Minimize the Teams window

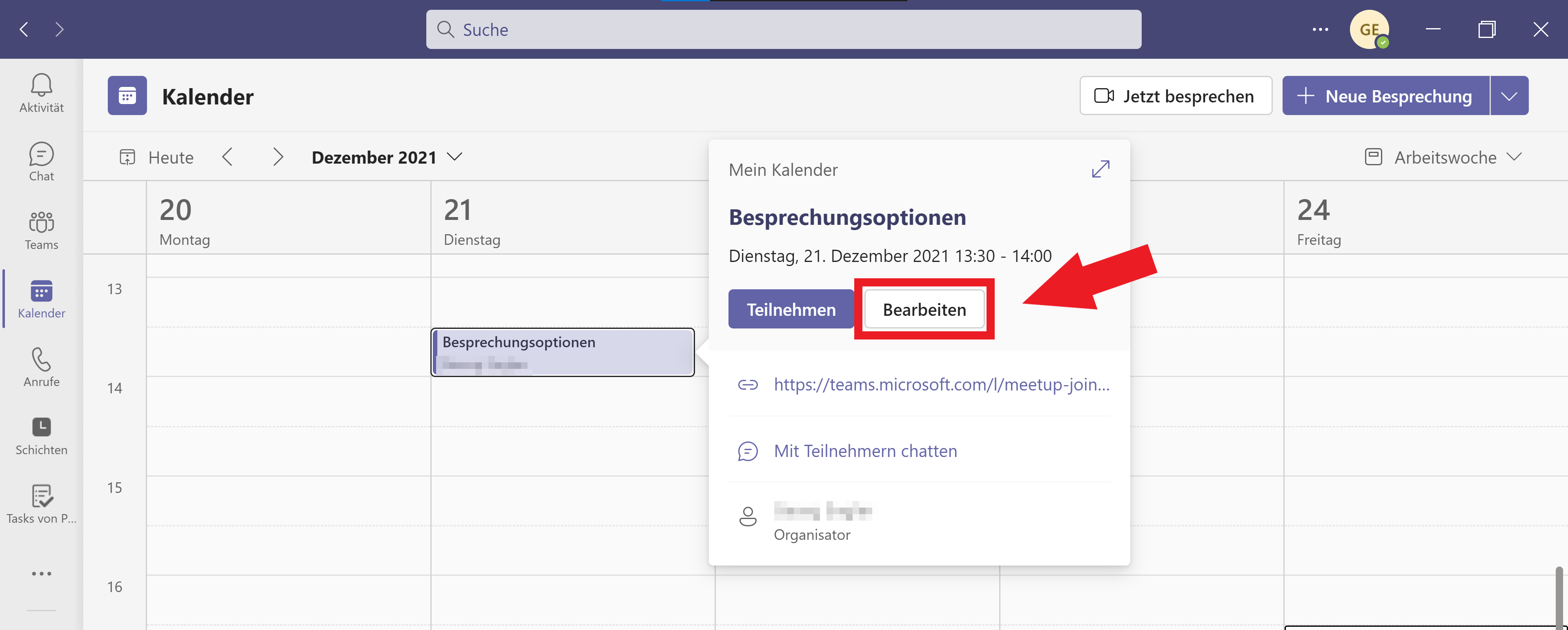pos(1433,29)
